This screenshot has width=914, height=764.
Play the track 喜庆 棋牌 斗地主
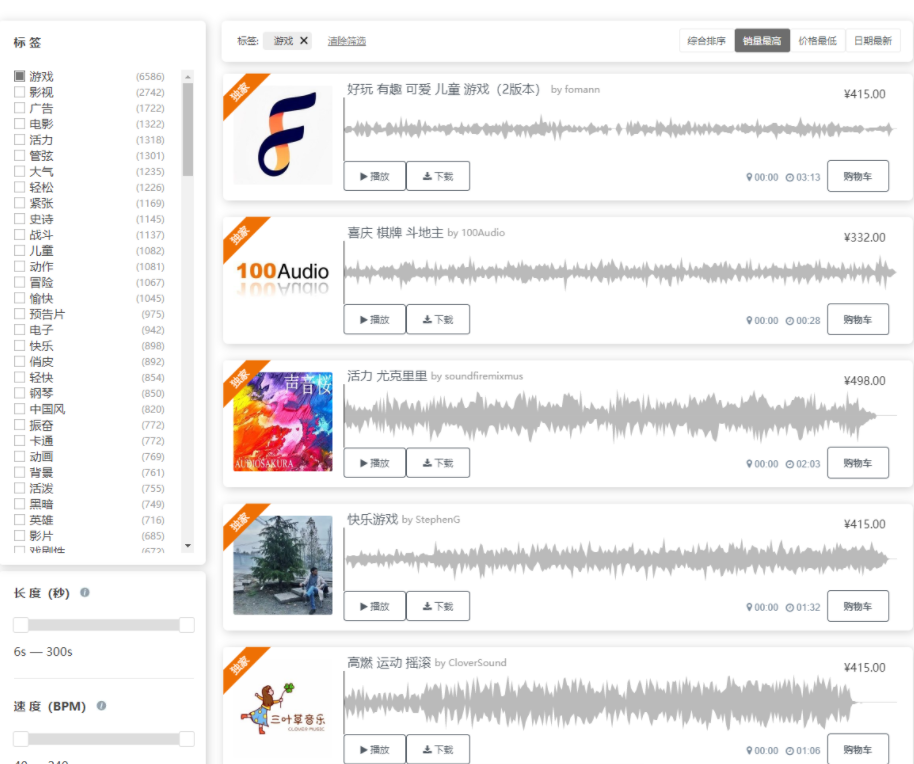[374, 319]
